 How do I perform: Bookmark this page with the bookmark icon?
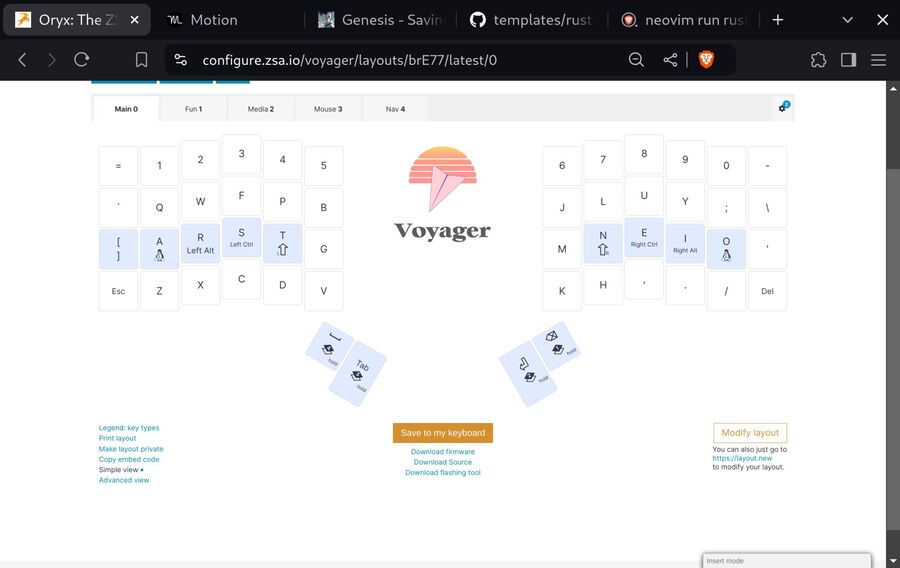point(143,60)
